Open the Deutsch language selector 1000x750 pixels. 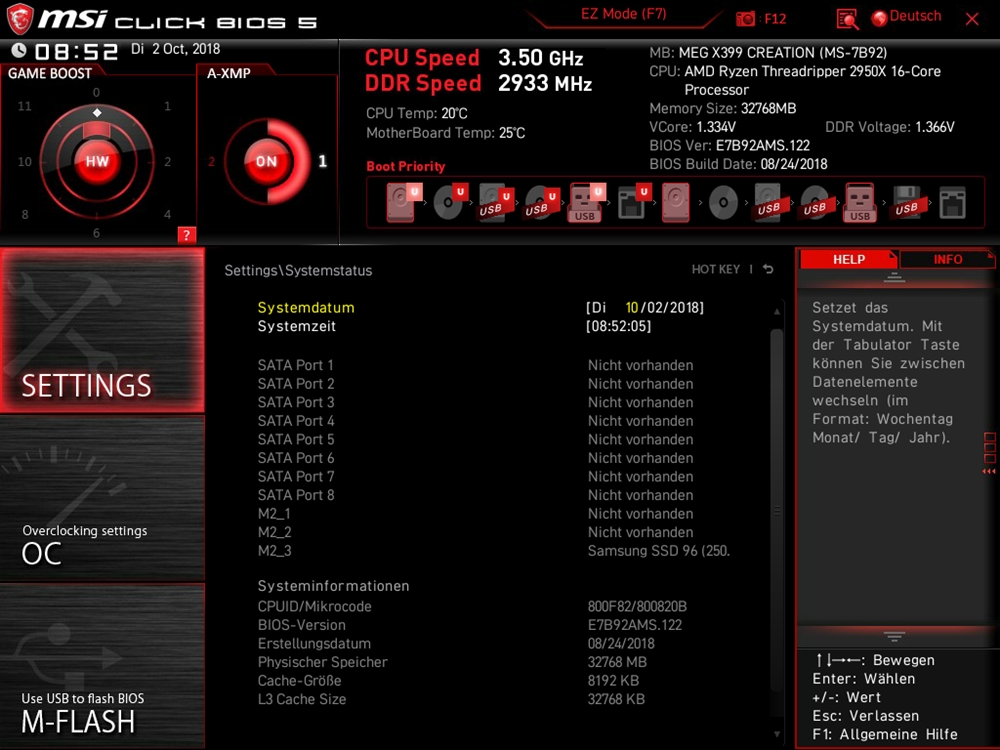[x=907, y=17]
